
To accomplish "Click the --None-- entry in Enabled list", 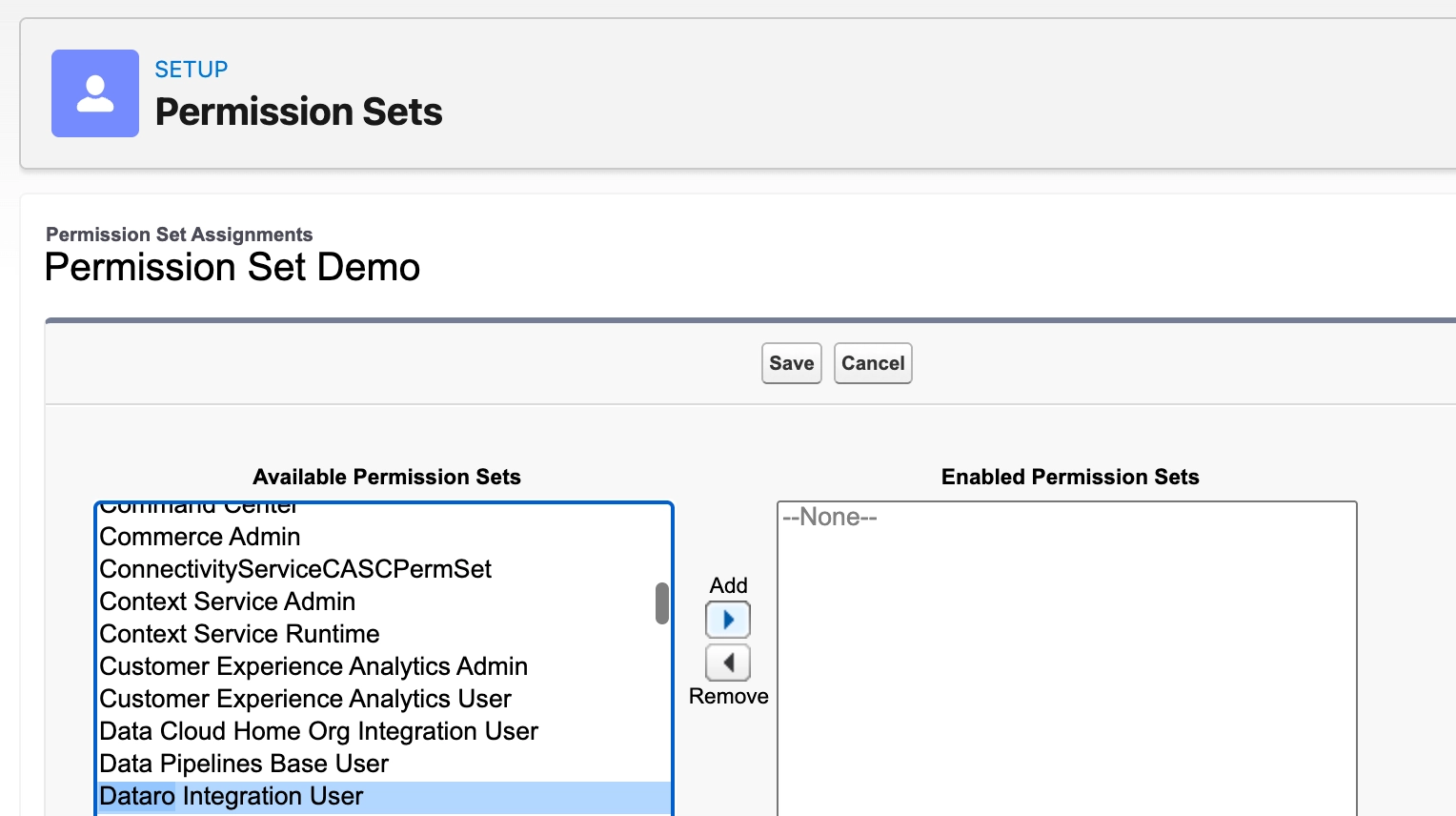I will pyautogui.click(x=830, y=517).
